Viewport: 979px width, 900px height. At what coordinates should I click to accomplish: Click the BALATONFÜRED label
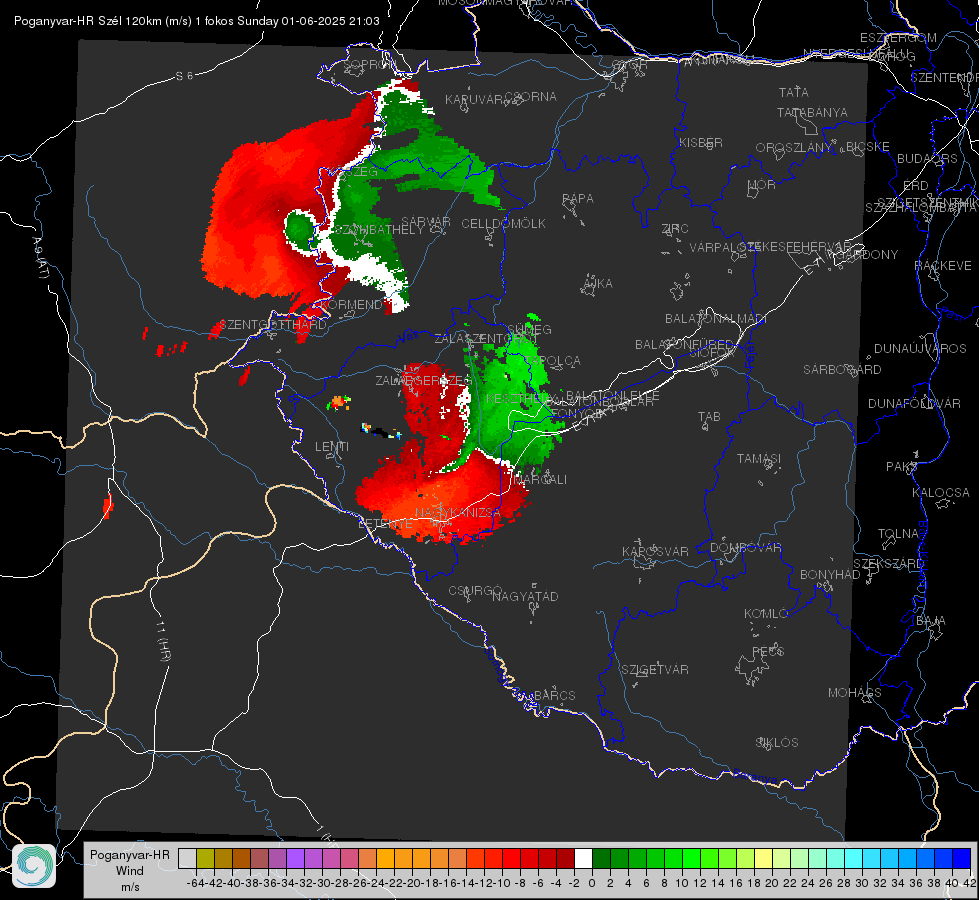click(x=684, y=345)
